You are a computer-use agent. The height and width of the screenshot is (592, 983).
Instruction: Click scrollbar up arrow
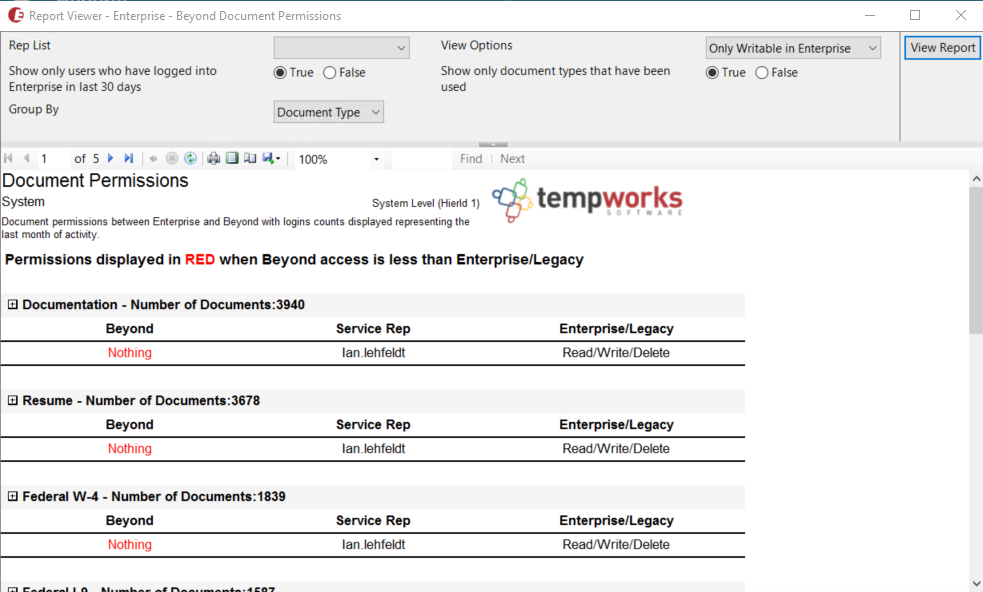(x=976, y=179)
